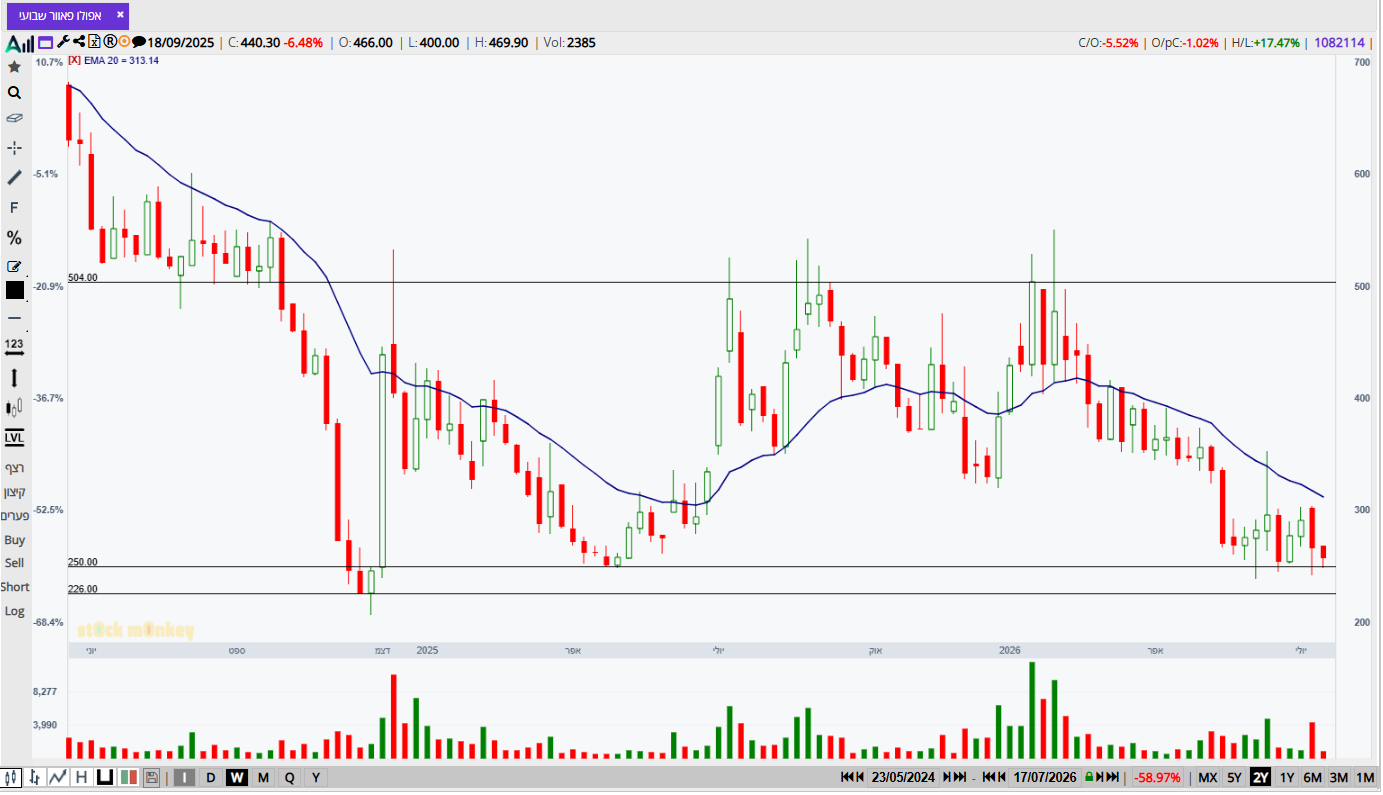Set the chart range to 3M
The image size is (1383, 795).
click(1339, 777)
